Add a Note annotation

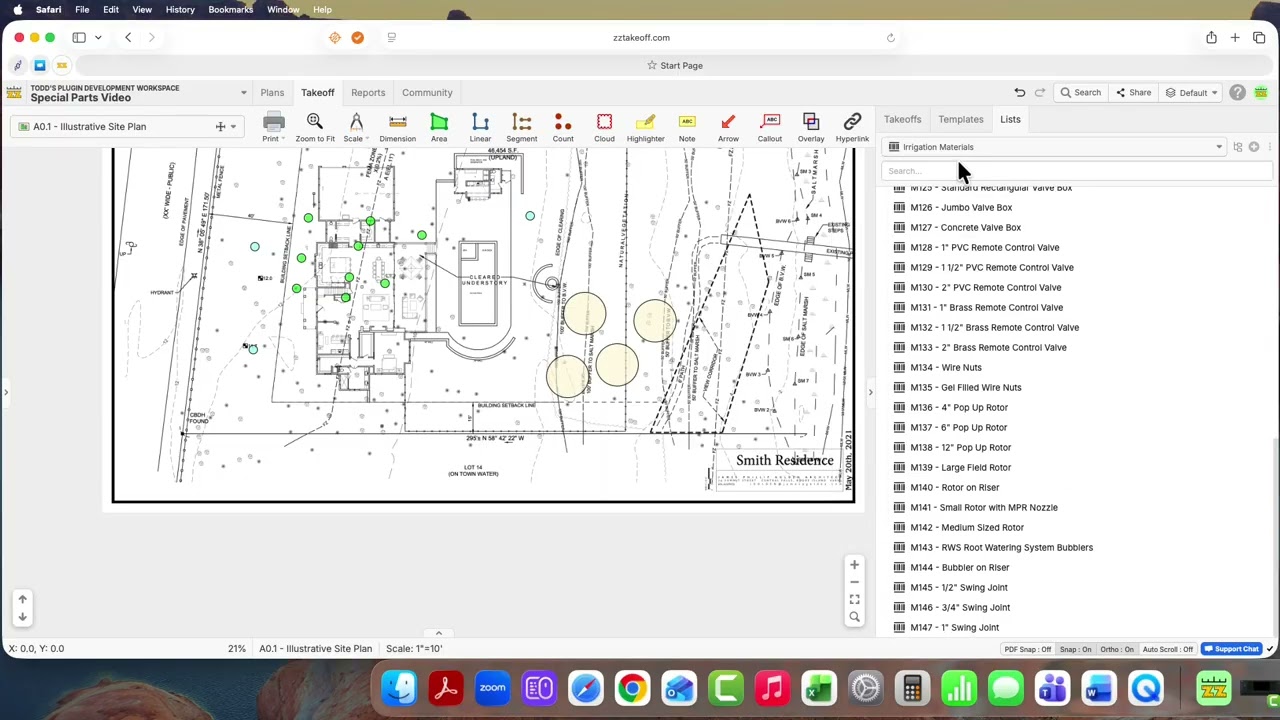pos(687,127)
